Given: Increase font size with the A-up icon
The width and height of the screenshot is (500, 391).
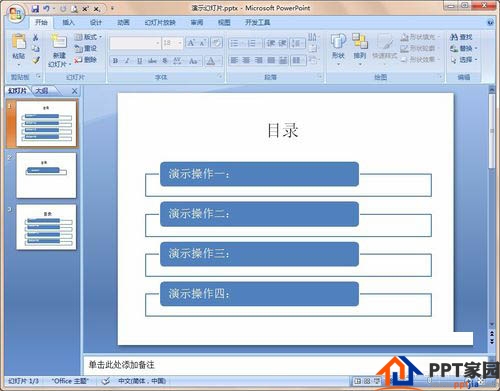Looking at the screenshot, I should (191, 43).
